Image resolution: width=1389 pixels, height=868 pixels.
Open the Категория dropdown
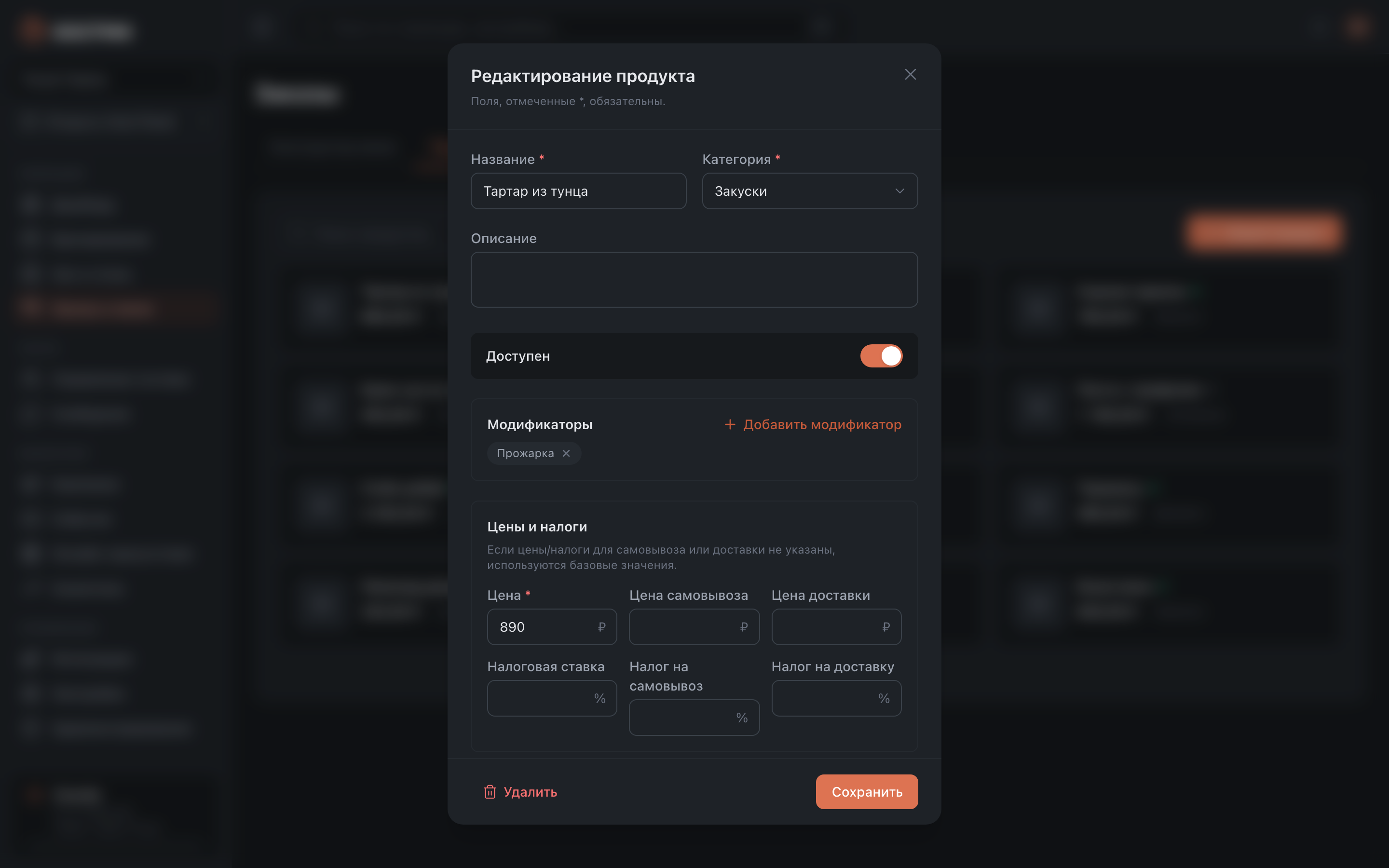(810, 191)
